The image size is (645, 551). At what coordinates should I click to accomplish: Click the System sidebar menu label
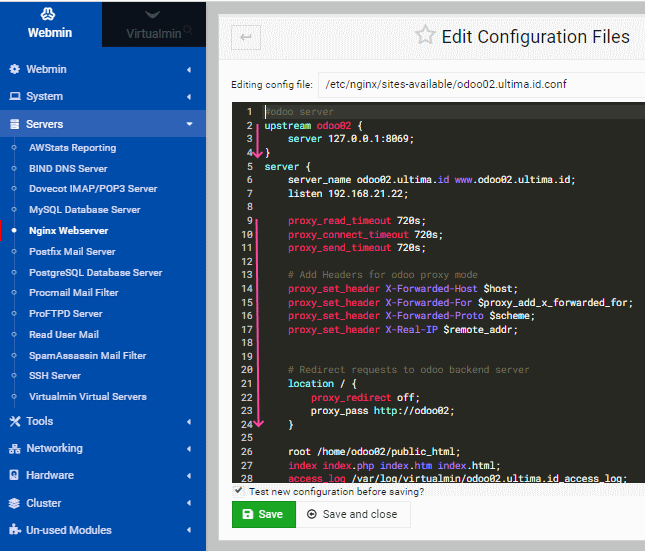tap(44, 96)
